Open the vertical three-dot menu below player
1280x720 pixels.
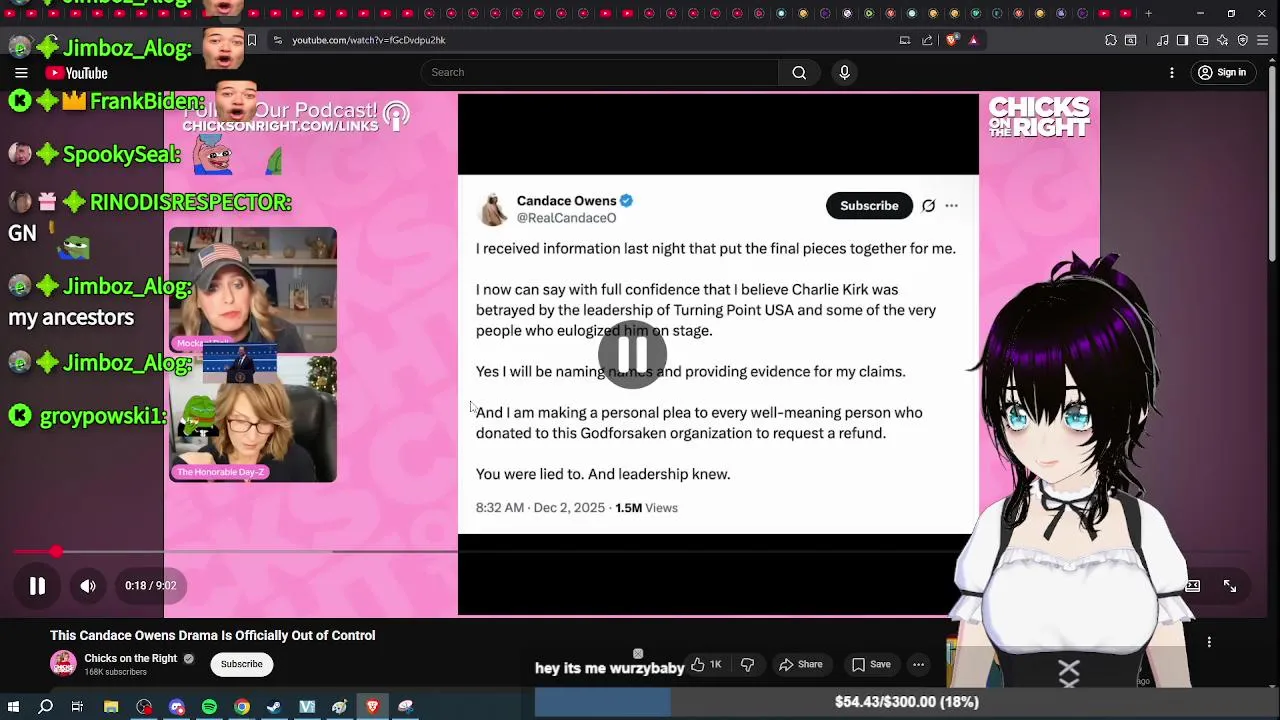click(1209, 643)
